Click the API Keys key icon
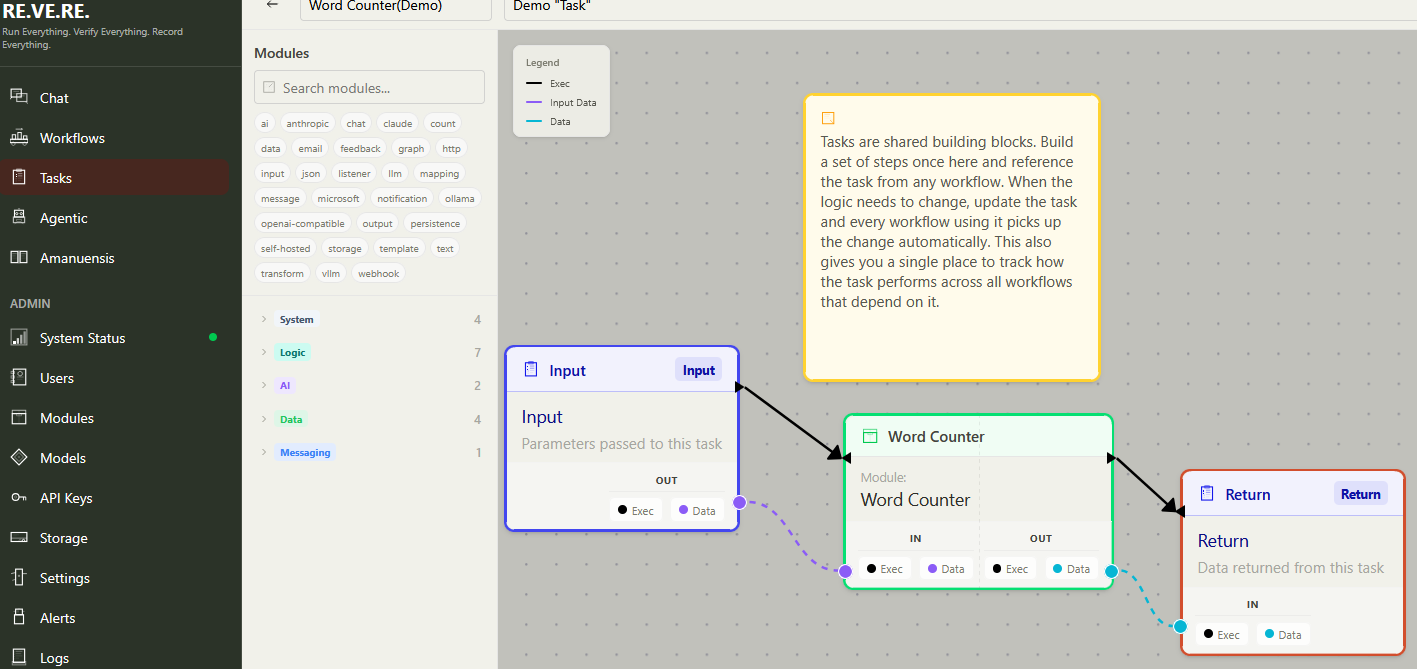The image size is (1417, 669). [19, 497]
